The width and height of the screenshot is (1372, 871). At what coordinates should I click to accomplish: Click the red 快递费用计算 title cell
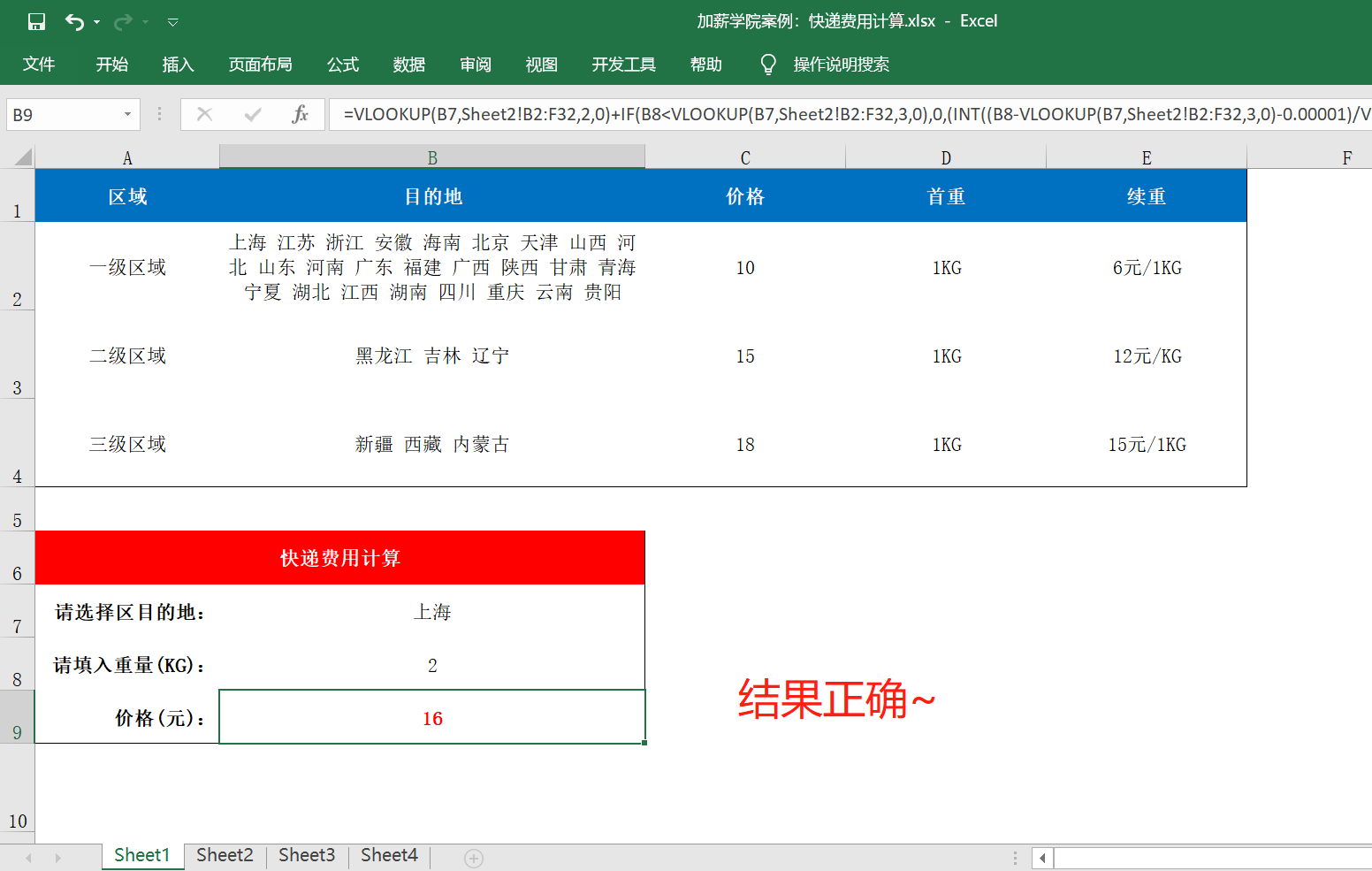(x=340, y=558)
